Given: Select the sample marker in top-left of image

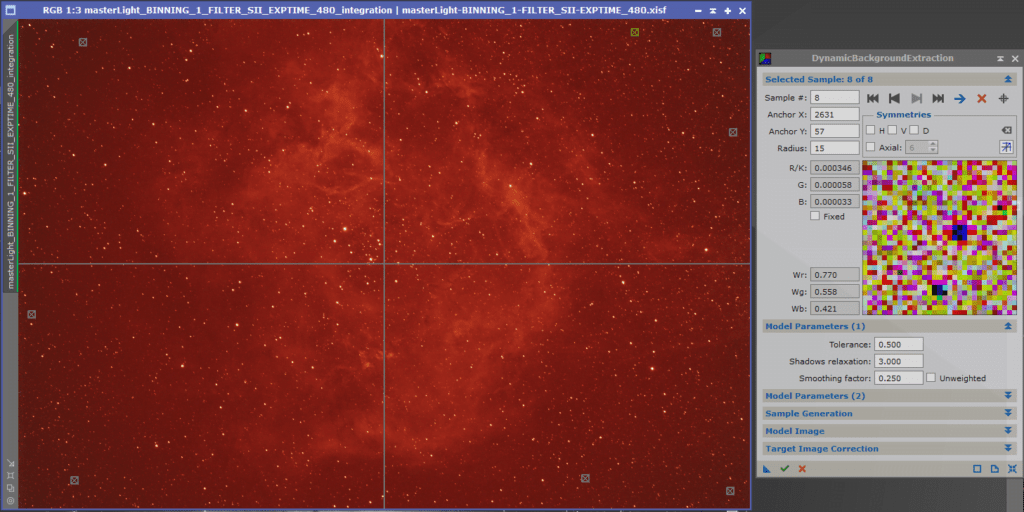Looking at the screenshot, I should pos(82,42).
